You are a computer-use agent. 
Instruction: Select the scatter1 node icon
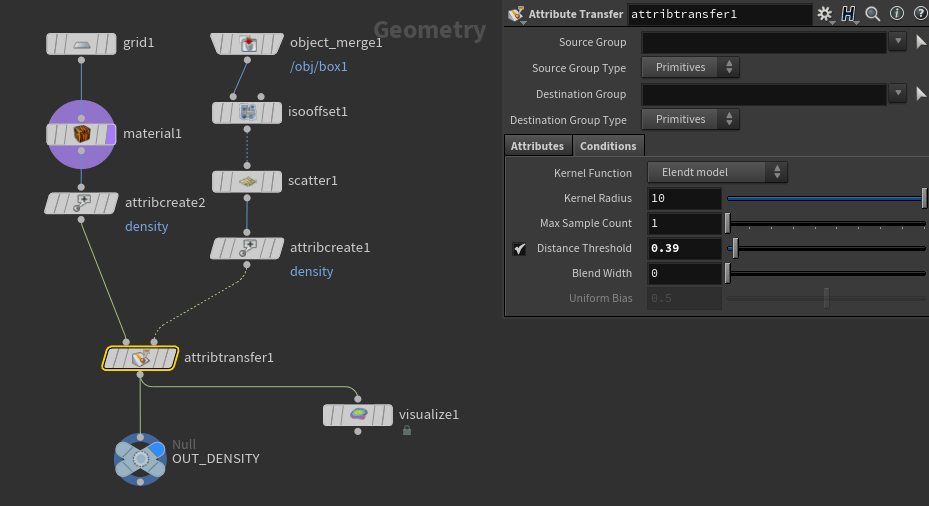point(247,181)
